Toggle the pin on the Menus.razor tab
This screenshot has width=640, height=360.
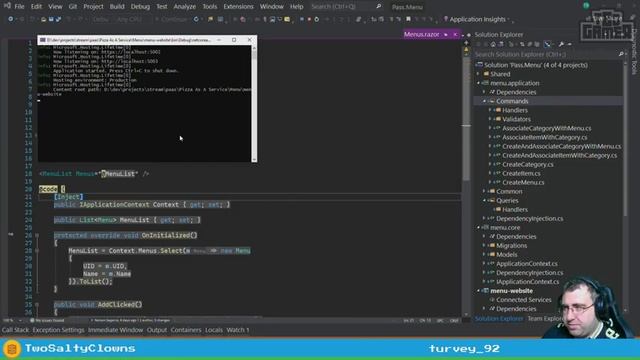point(446,35)
